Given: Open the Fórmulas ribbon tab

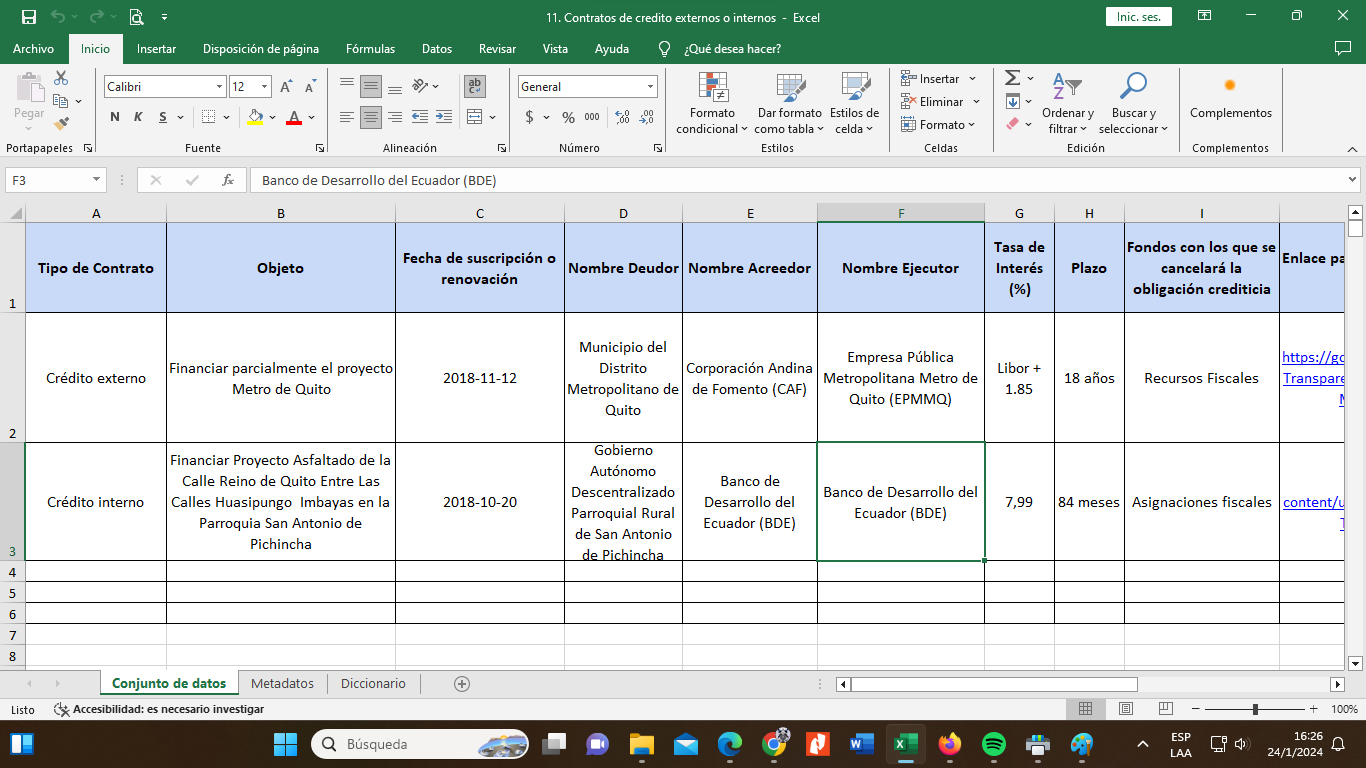Looking at the screenshot, I should point(370,49).
